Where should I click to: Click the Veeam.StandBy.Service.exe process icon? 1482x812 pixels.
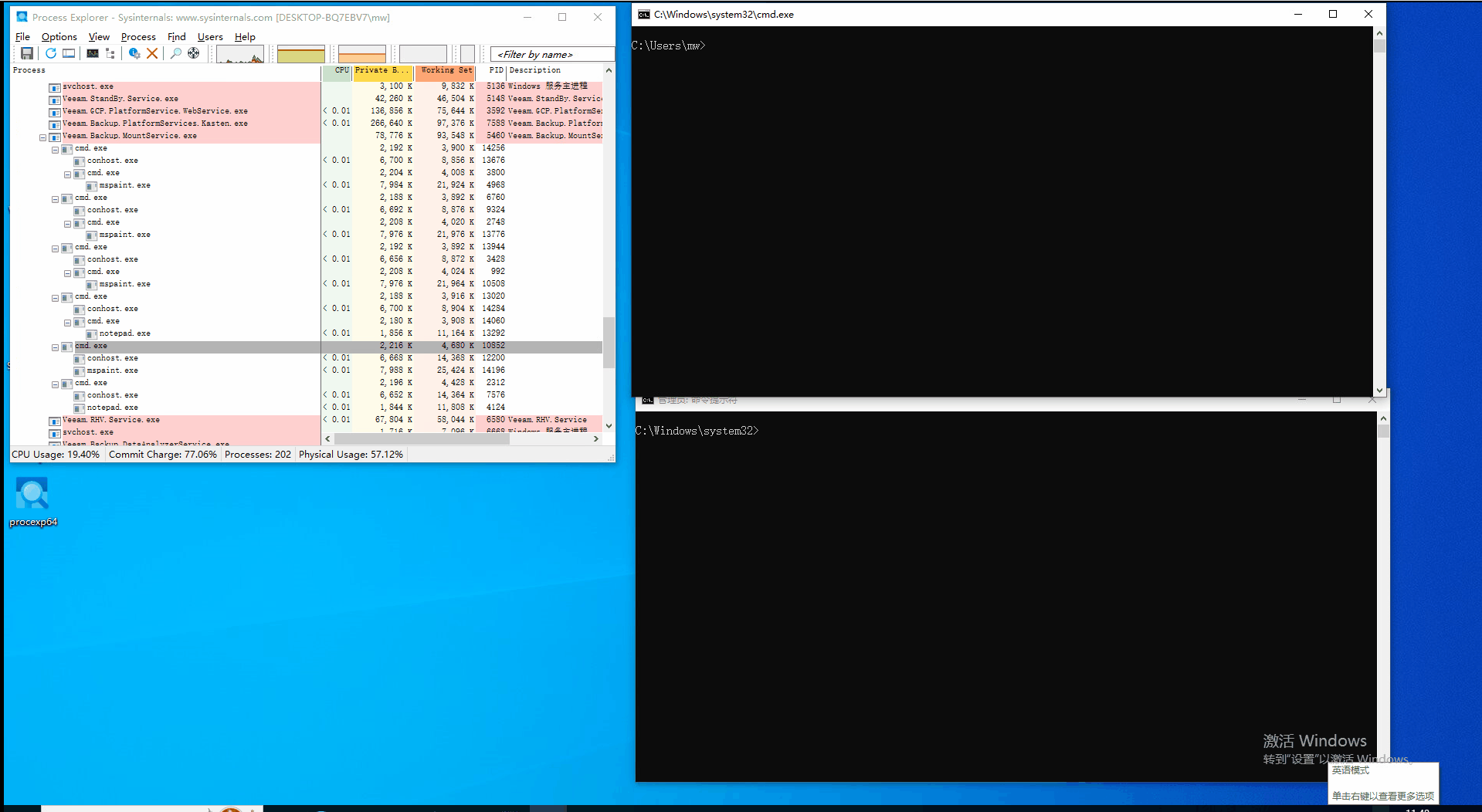(x=55, y=100)
